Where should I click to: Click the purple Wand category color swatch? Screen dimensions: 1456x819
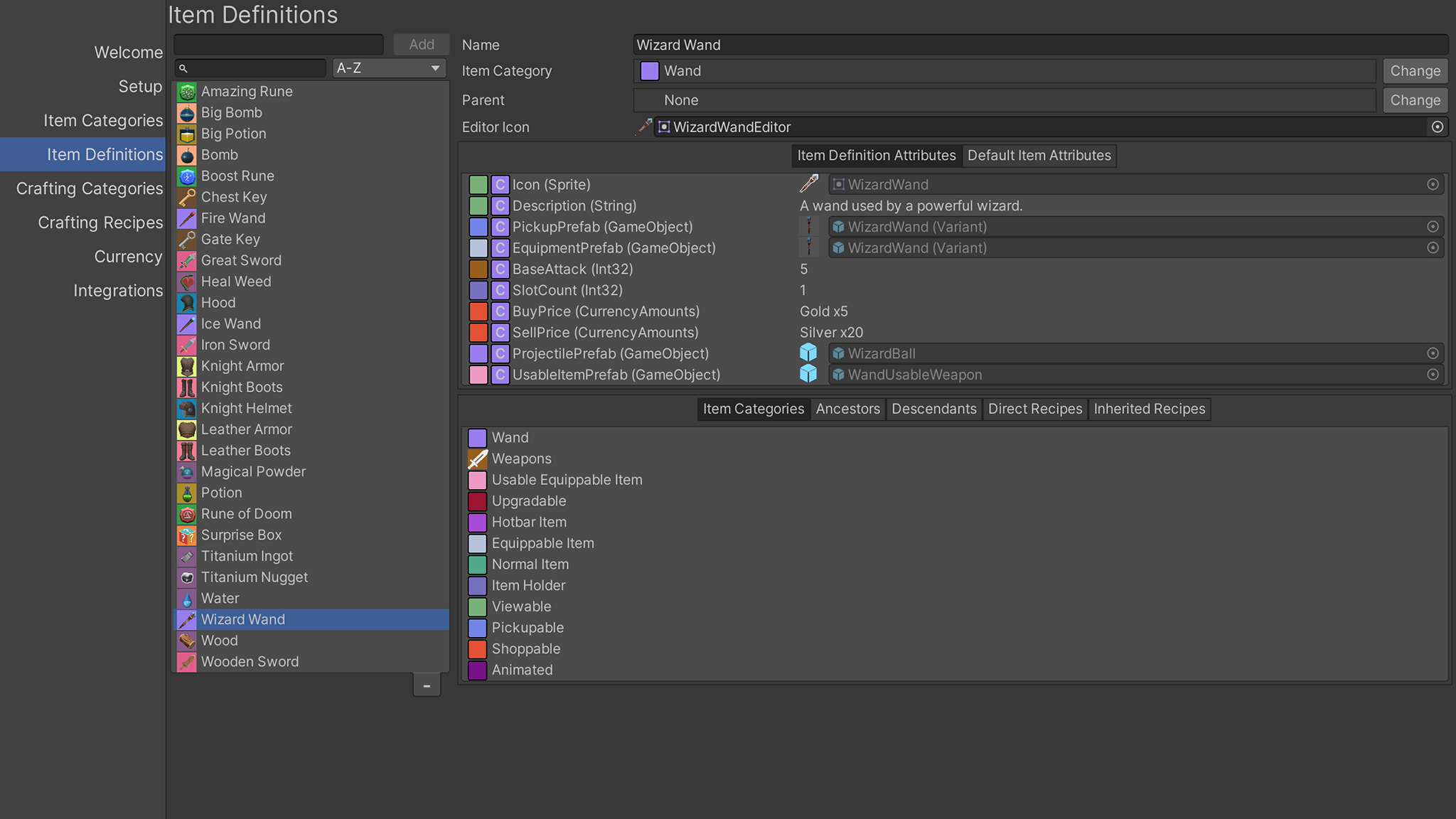648,70
